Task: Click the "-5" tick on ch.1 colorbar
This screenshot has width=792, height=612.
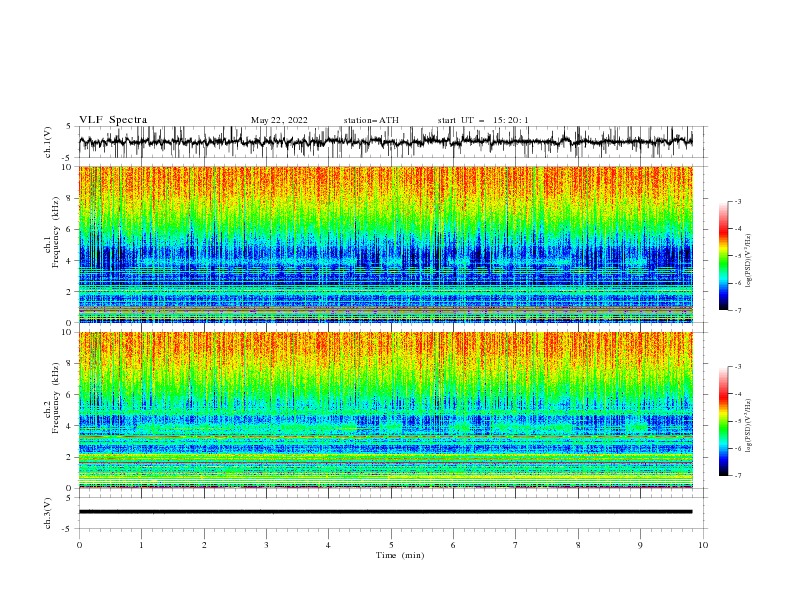Action: point(738,256)
